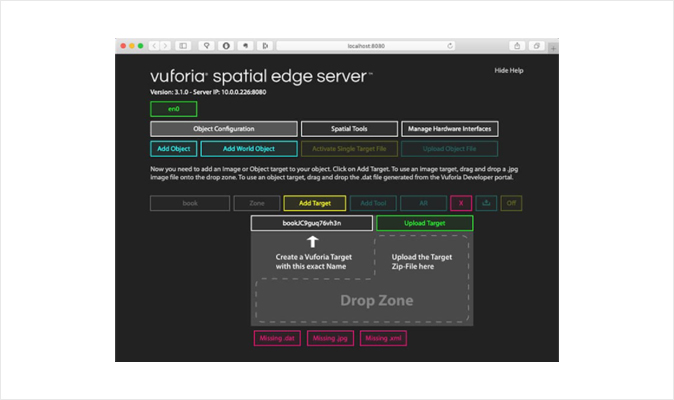This screenshot has height=400, width=674.
Task: Select the en0 network interface
Action: [174, 109]
